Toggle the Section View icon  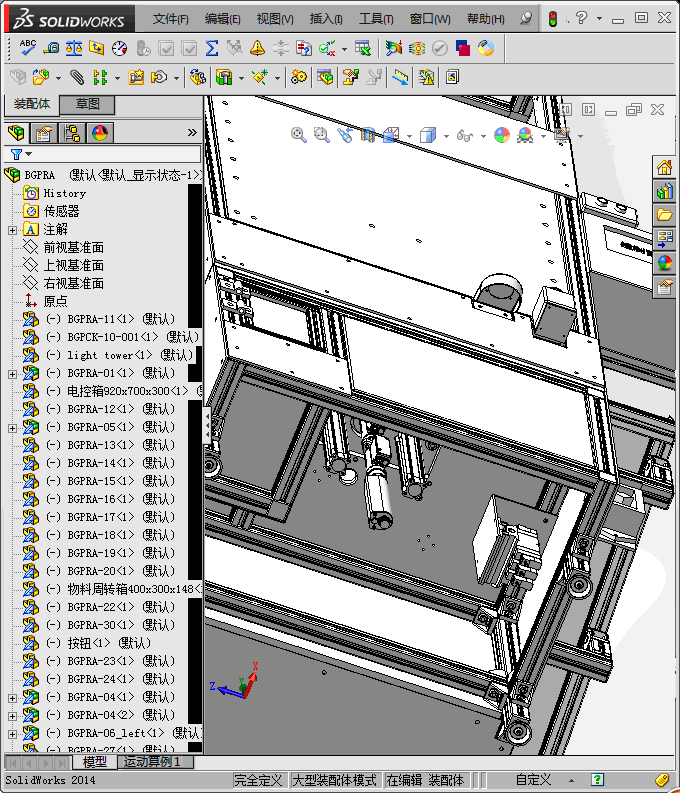coord(368,135)
